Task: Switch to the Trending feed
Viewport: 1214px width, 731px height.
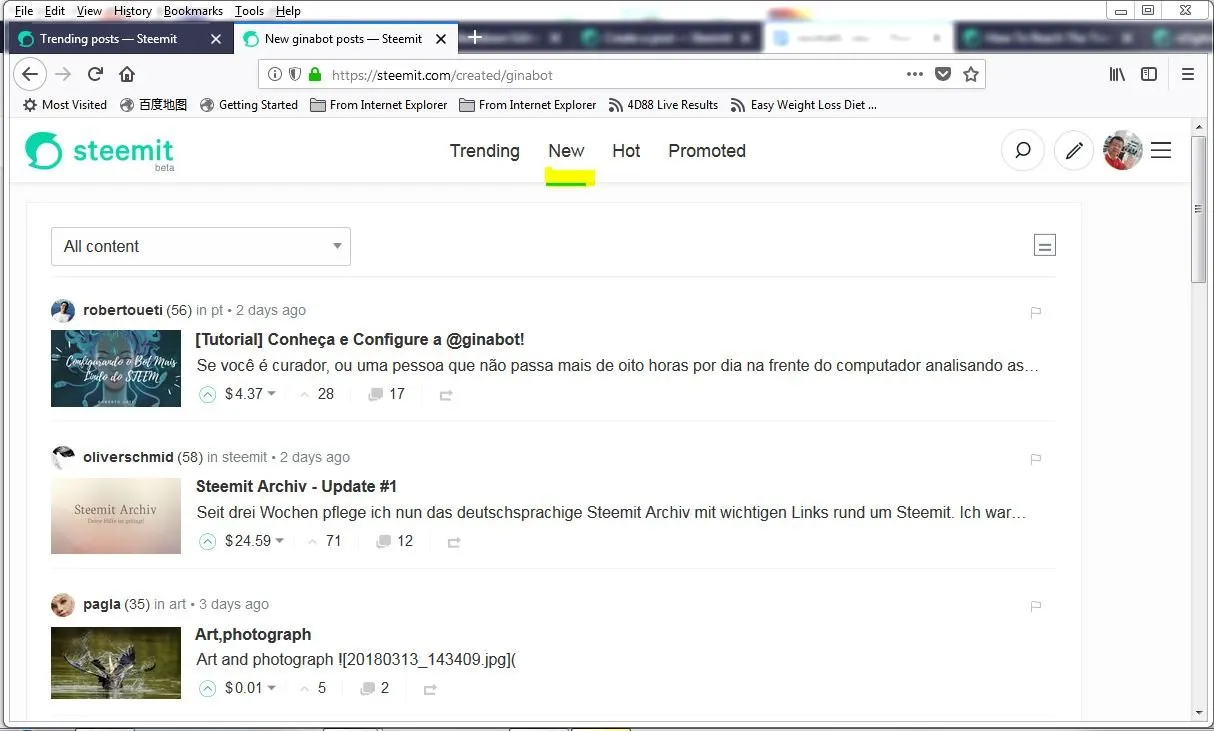Action: pos(484,151)
